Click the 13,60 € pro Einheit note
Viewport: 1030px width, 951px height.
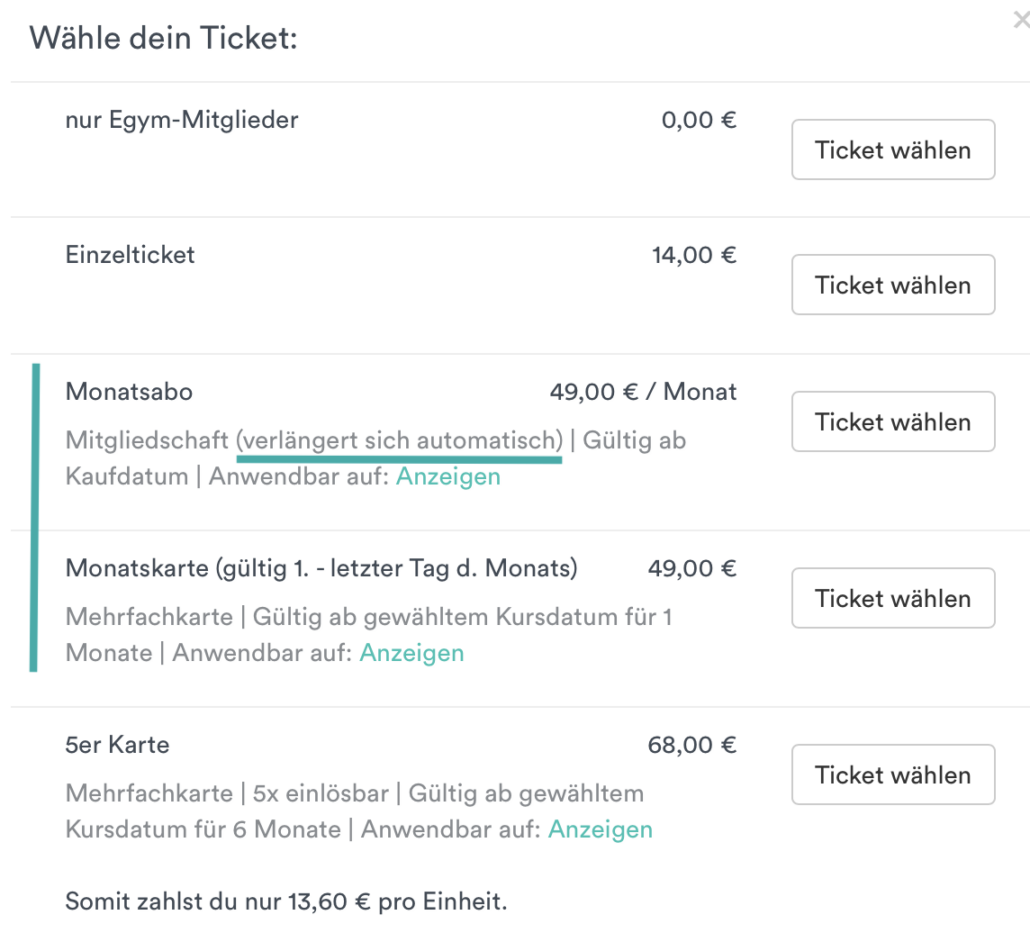(x=286, y=902)
